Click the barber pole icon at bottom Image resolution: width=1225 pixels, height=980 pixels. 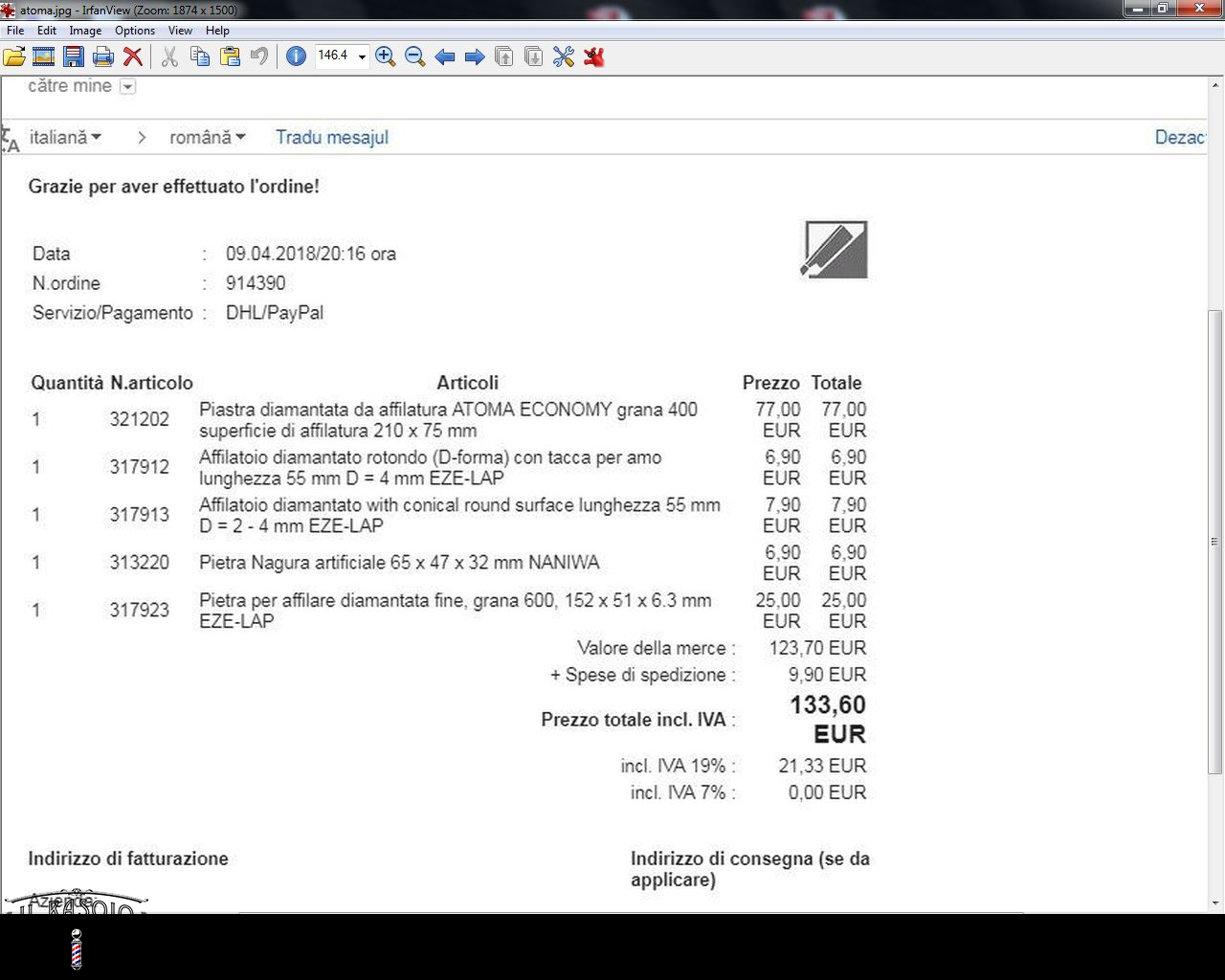pyautogui.click(x=77, y=948)
